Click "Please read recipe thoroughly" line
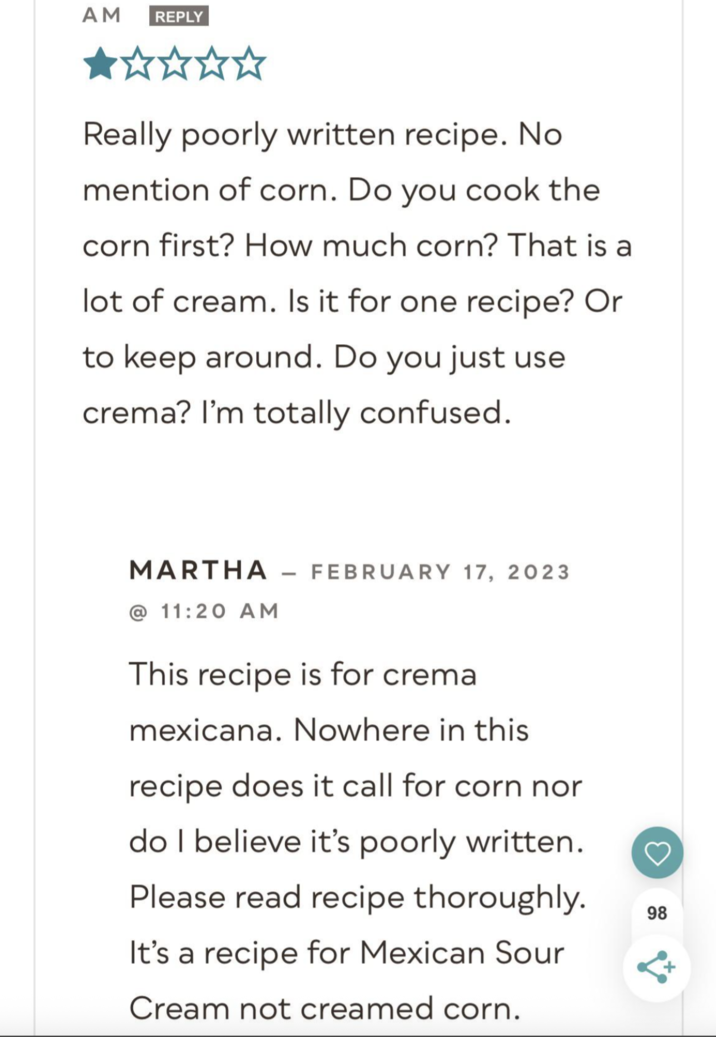The height and width of the screenshot is (1037, 716). pyautogui.click(x=356, y=897)
